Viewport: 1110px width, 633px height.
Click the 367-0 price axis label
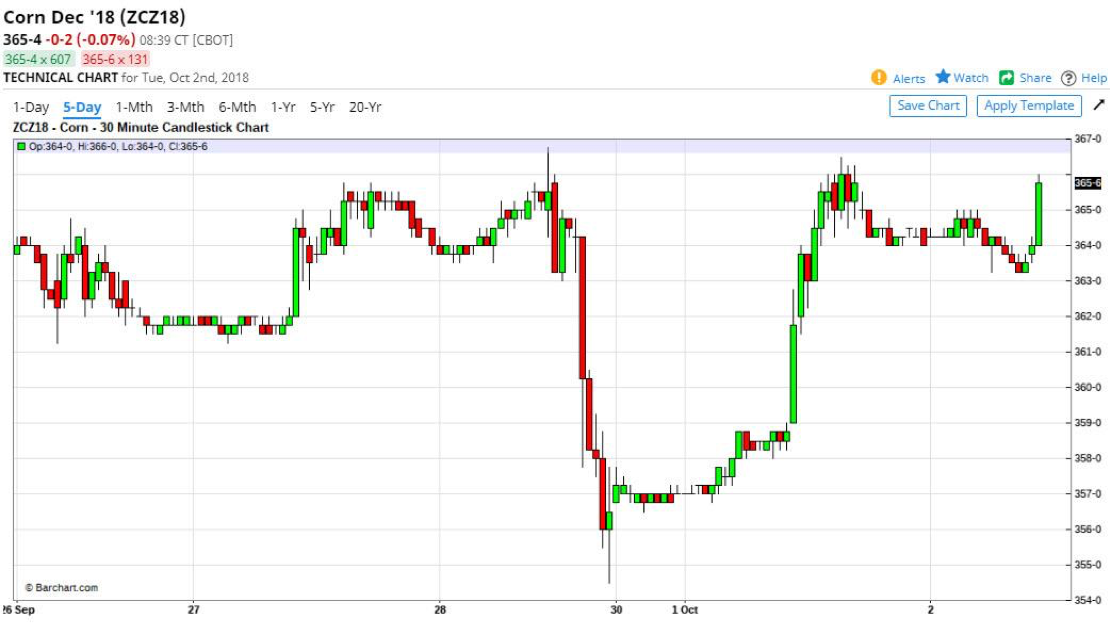coord(1088,139)
